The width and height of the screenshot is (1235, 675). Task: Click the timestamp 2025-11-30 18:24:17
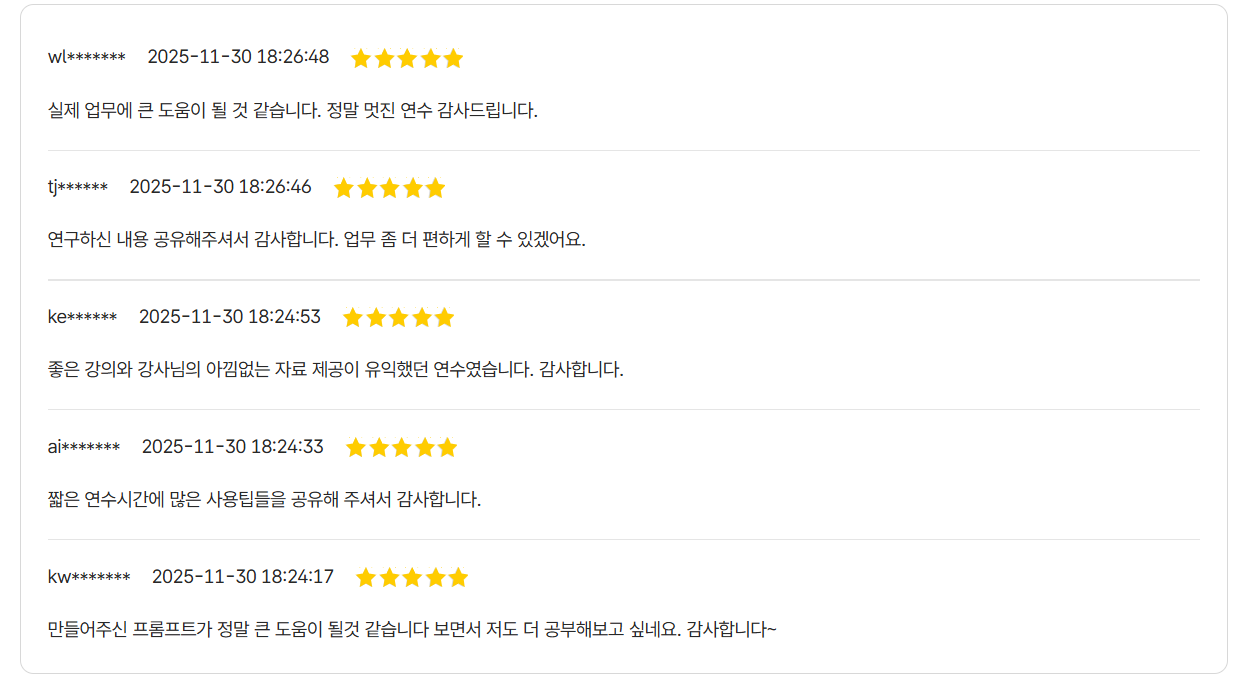[x=243, y=577]
